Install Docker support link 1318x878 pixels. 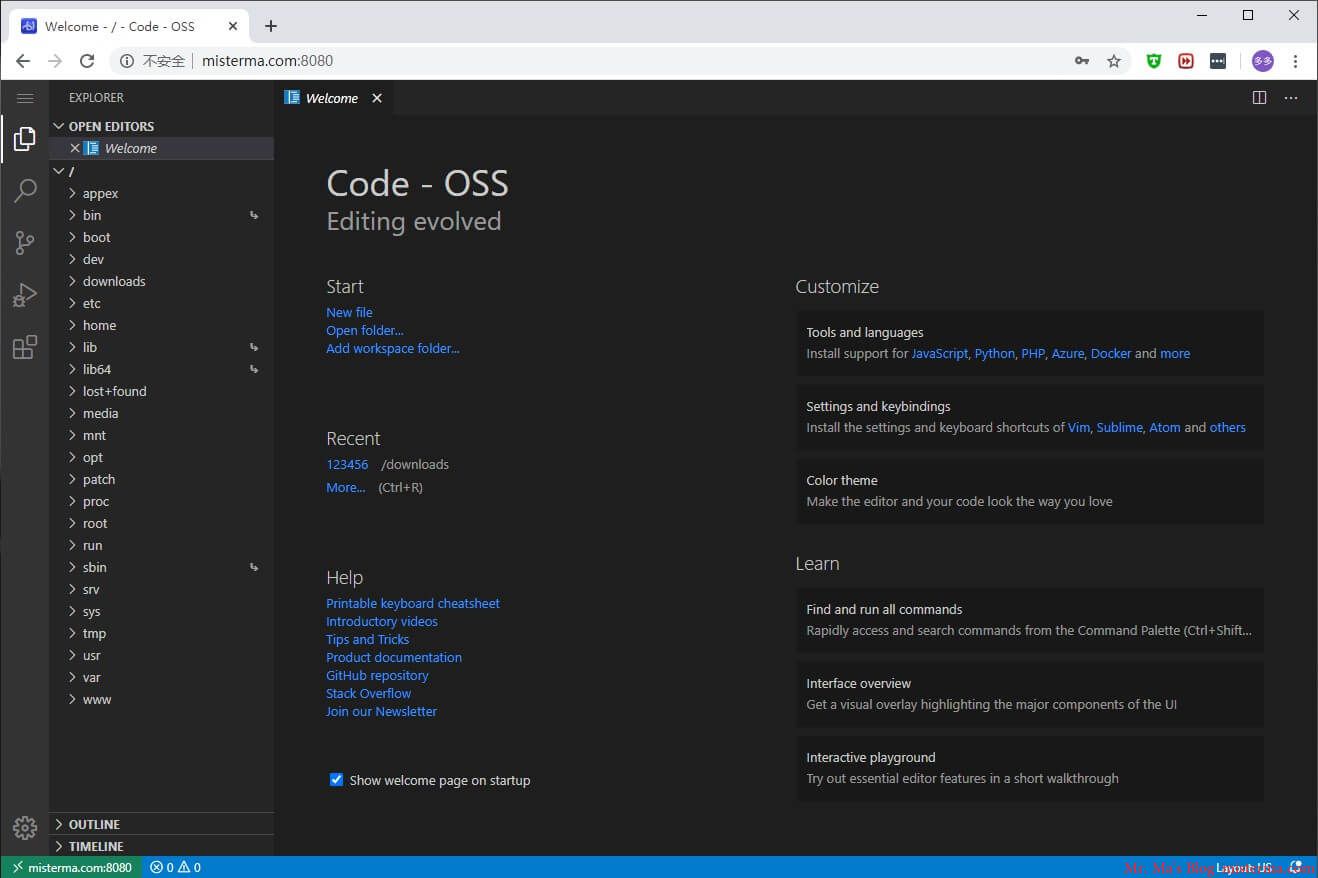(1111, 353)
